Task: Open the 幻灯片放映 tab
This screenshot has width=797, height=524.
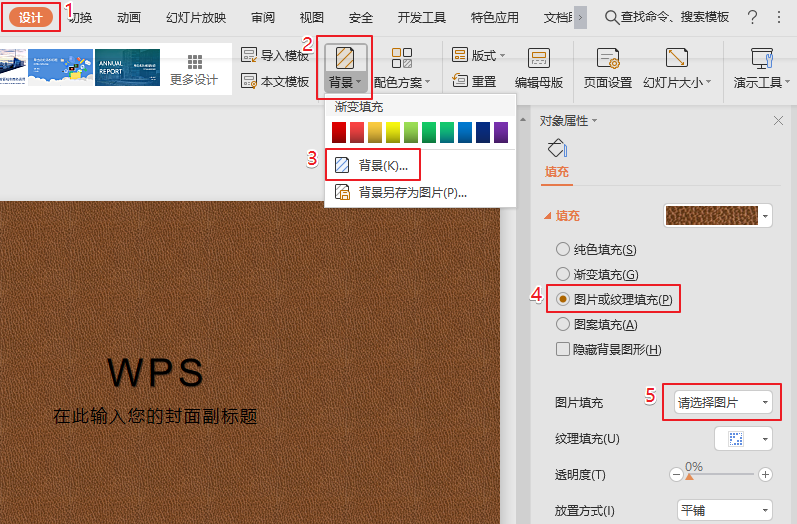Action: pos(196,18)
